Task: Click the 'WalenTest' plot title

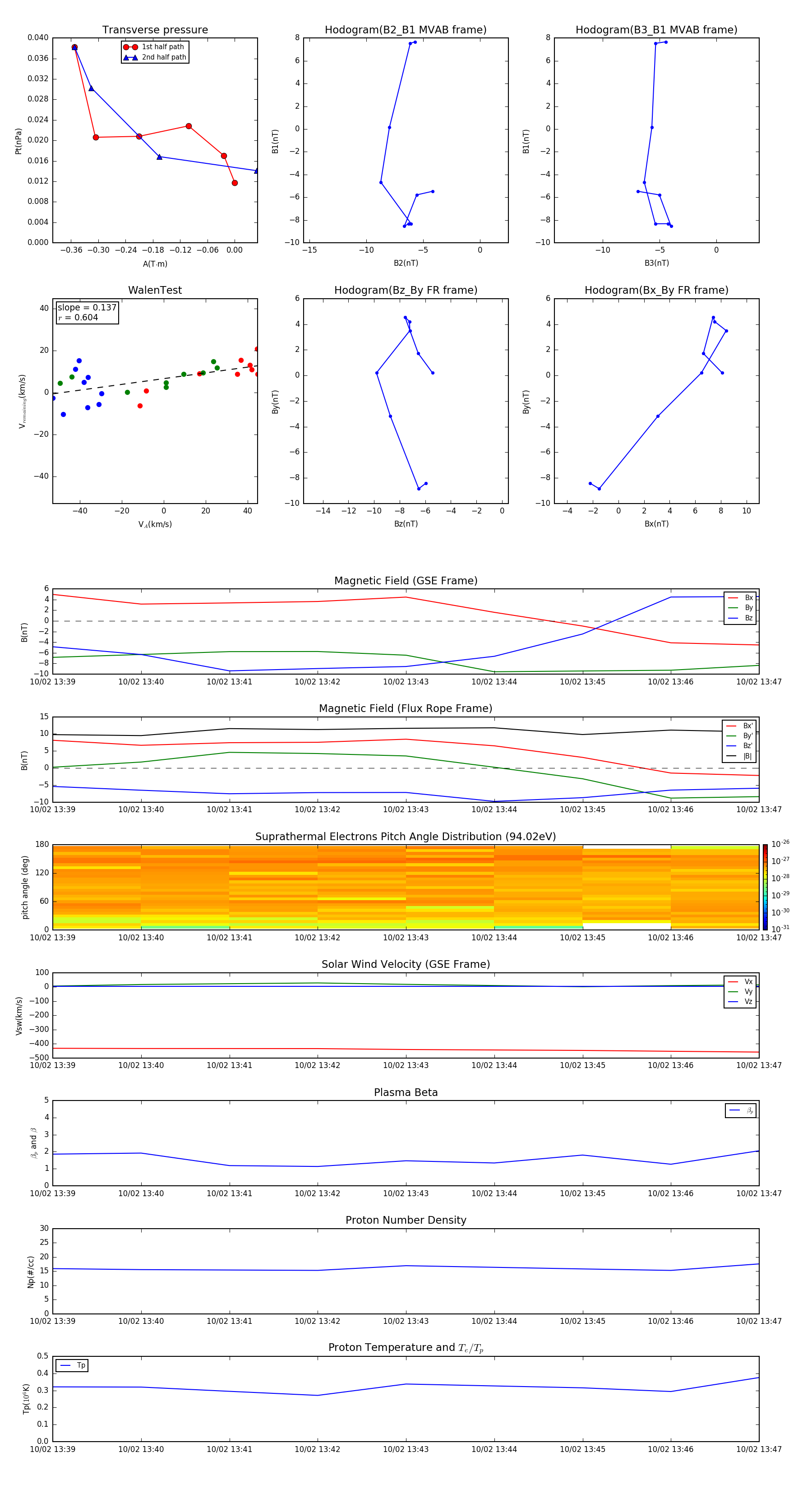Action: (155, 290)
